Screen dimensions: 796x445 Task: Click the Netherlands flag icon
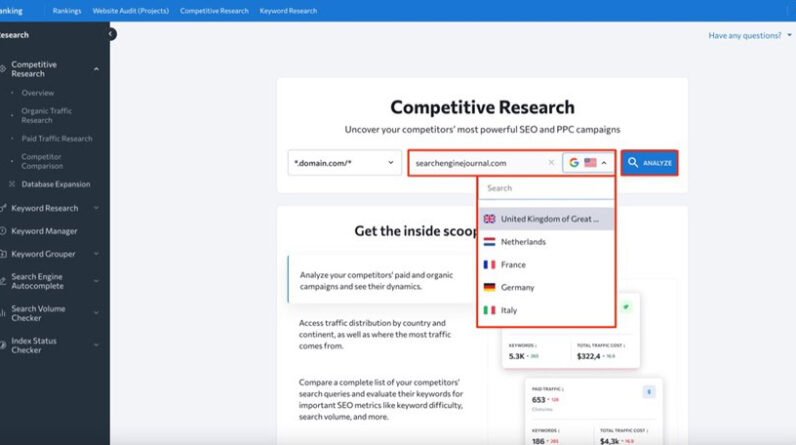489,242
